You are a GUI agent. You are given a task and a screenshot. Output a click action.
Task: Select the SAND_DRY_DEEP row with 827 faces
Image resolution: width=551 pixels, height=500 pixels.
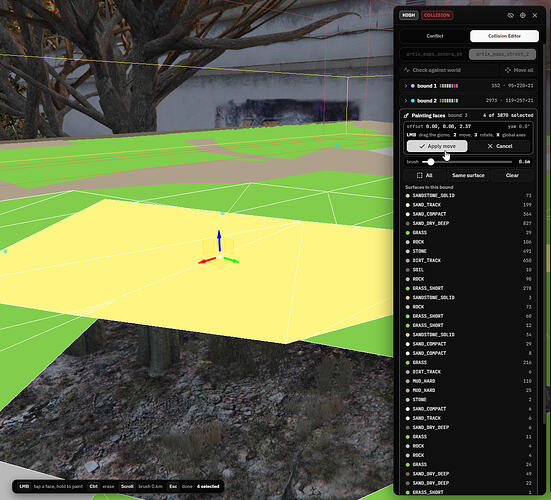click(468, 223)
